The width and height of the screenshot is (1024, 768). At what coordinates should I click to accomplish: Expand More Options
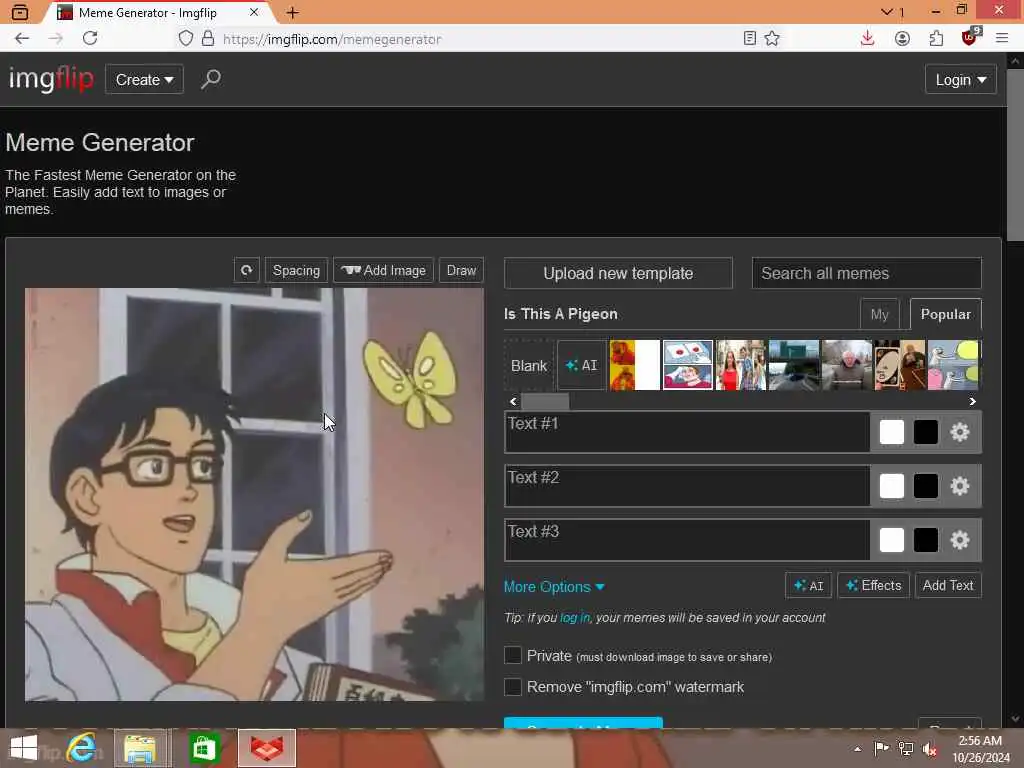[x=554, y=586]
